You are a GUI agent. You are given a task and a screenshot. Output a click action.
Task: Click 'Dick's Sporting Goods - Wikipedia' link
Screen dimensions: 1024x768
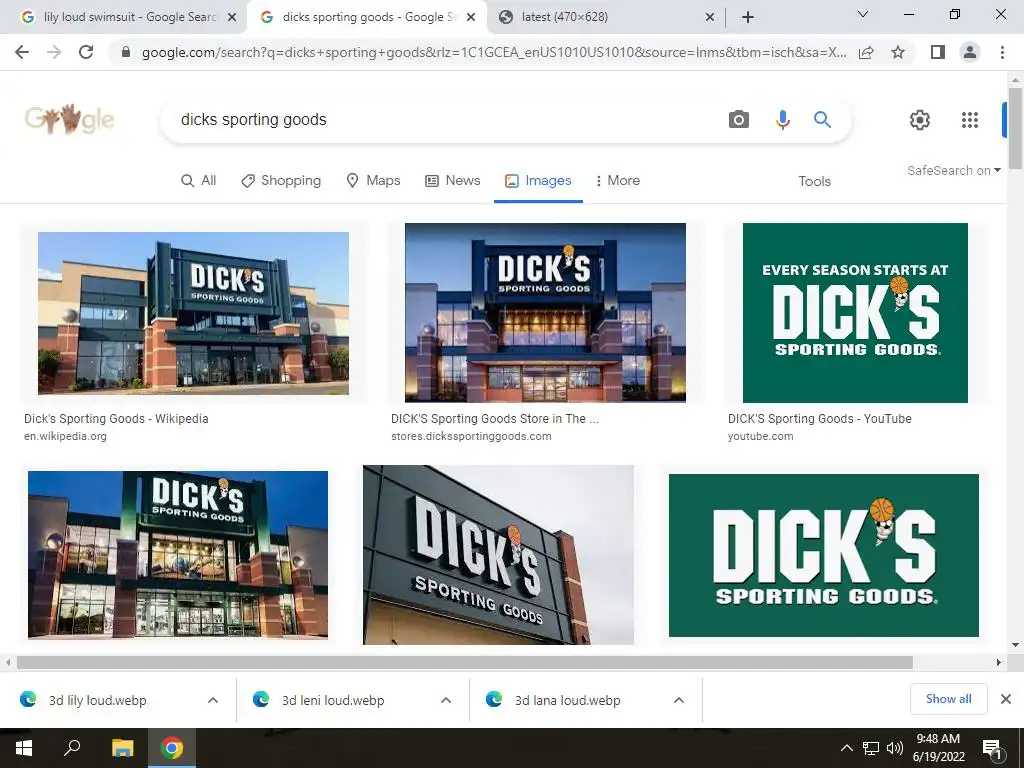click(x=116, y=419)
